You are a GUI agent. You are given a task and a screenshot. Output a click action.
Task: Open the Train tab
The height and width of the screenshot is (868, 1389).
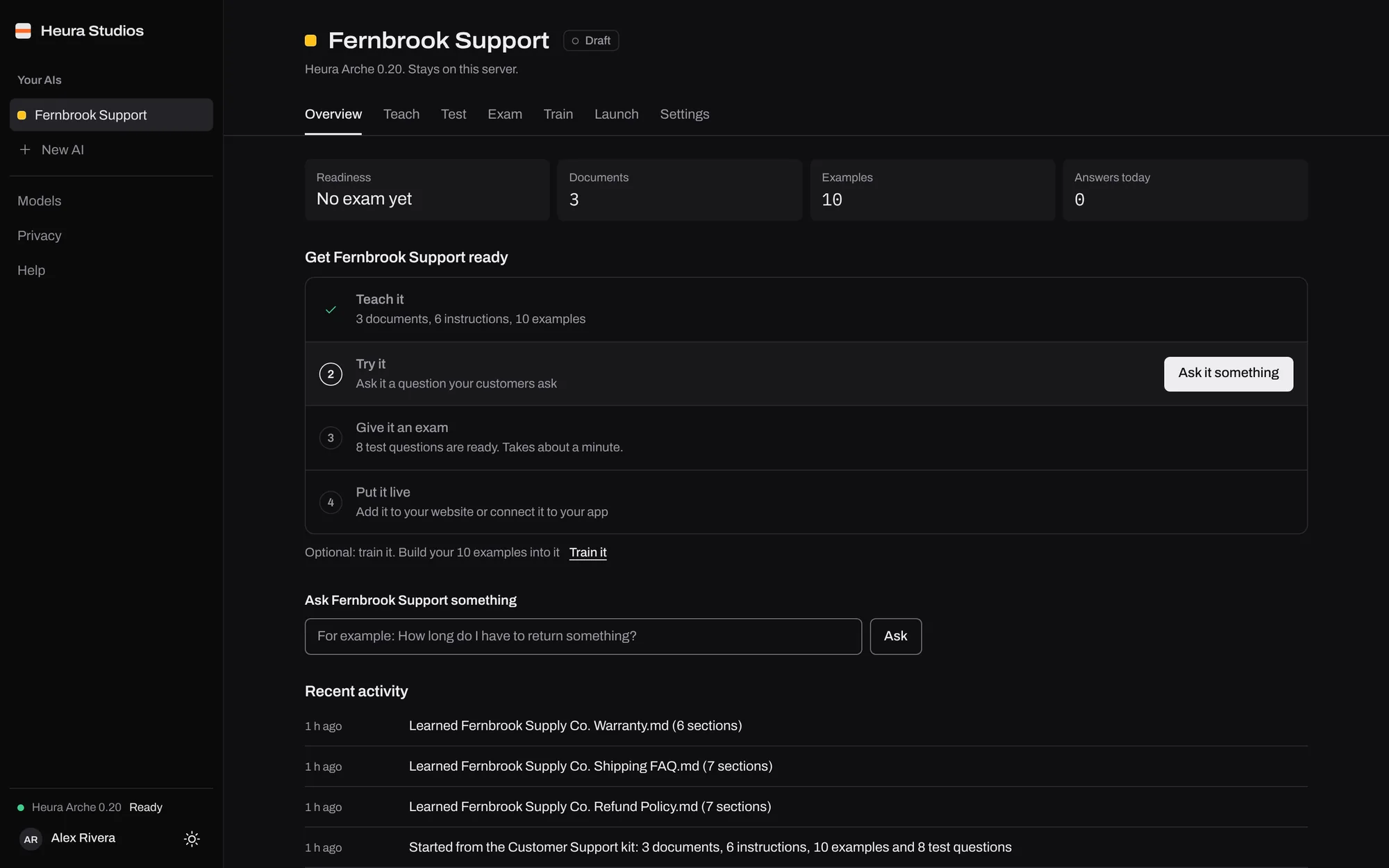pos(558,114)
